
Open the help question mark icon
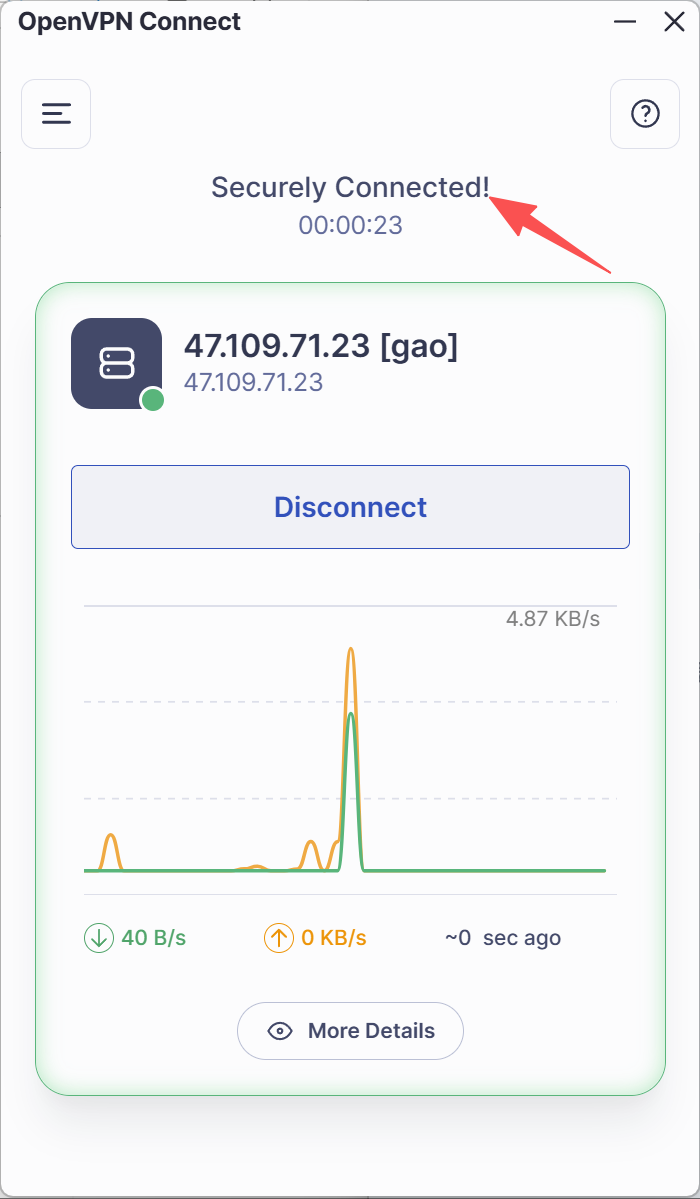click(x=645, y=114)
